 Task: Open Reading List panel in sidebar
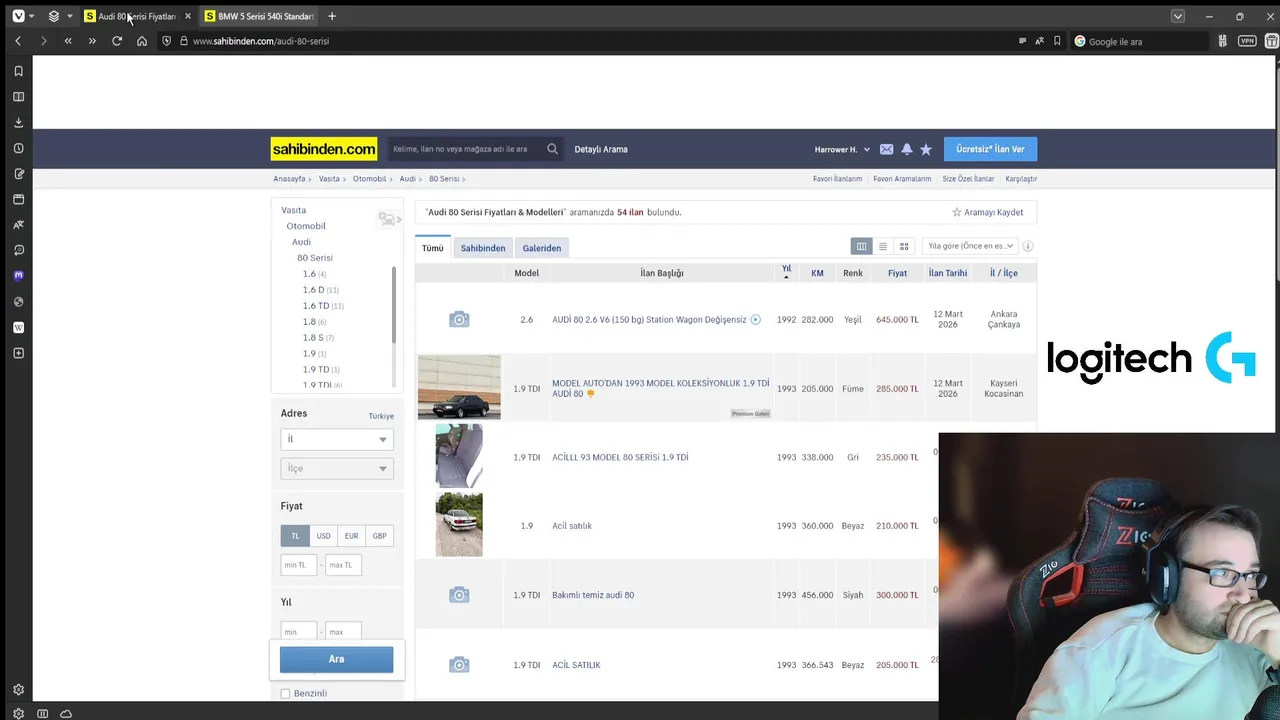click(18, 97)
